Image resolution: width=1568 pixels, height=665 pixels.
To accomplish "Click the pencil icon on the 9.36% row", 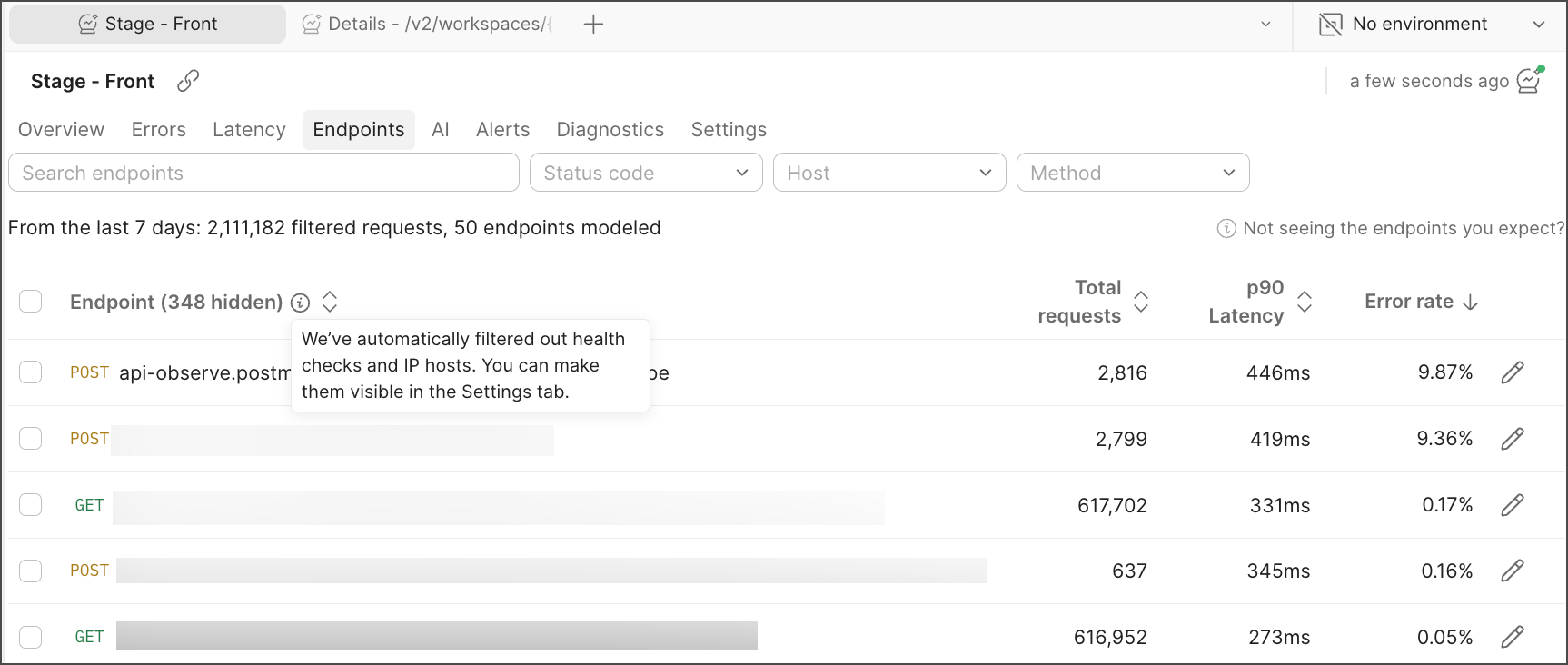I will click(x=1512, y=439).
